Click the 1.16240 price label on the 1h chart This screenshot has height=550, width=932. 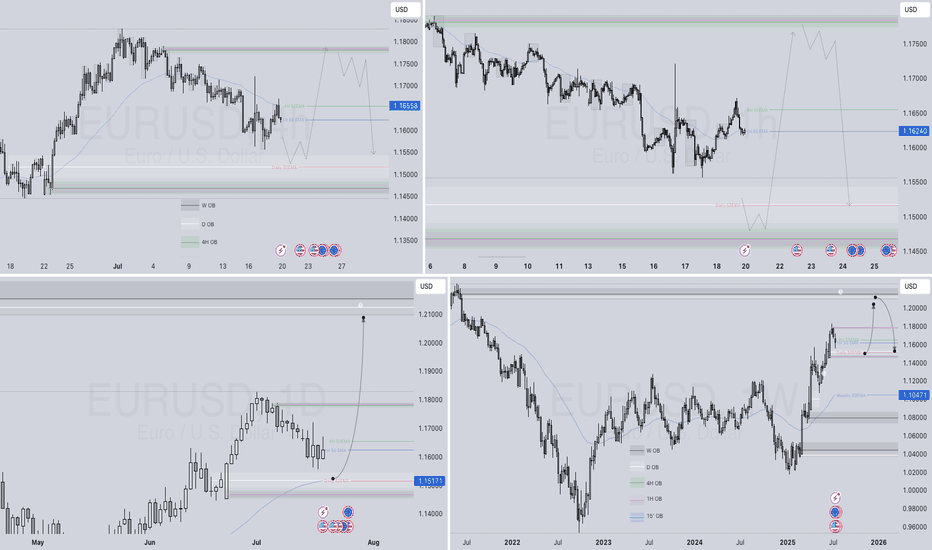pyautogui.click(x=914, y=131)
